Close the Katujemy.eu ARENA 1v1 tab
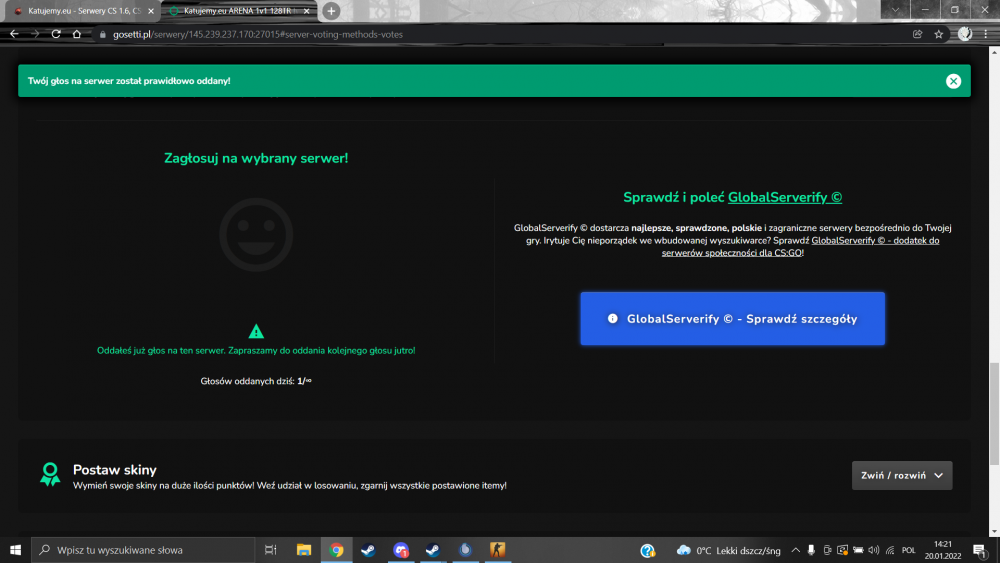Viewport: 1000px width, 563px height. point(306,11)
